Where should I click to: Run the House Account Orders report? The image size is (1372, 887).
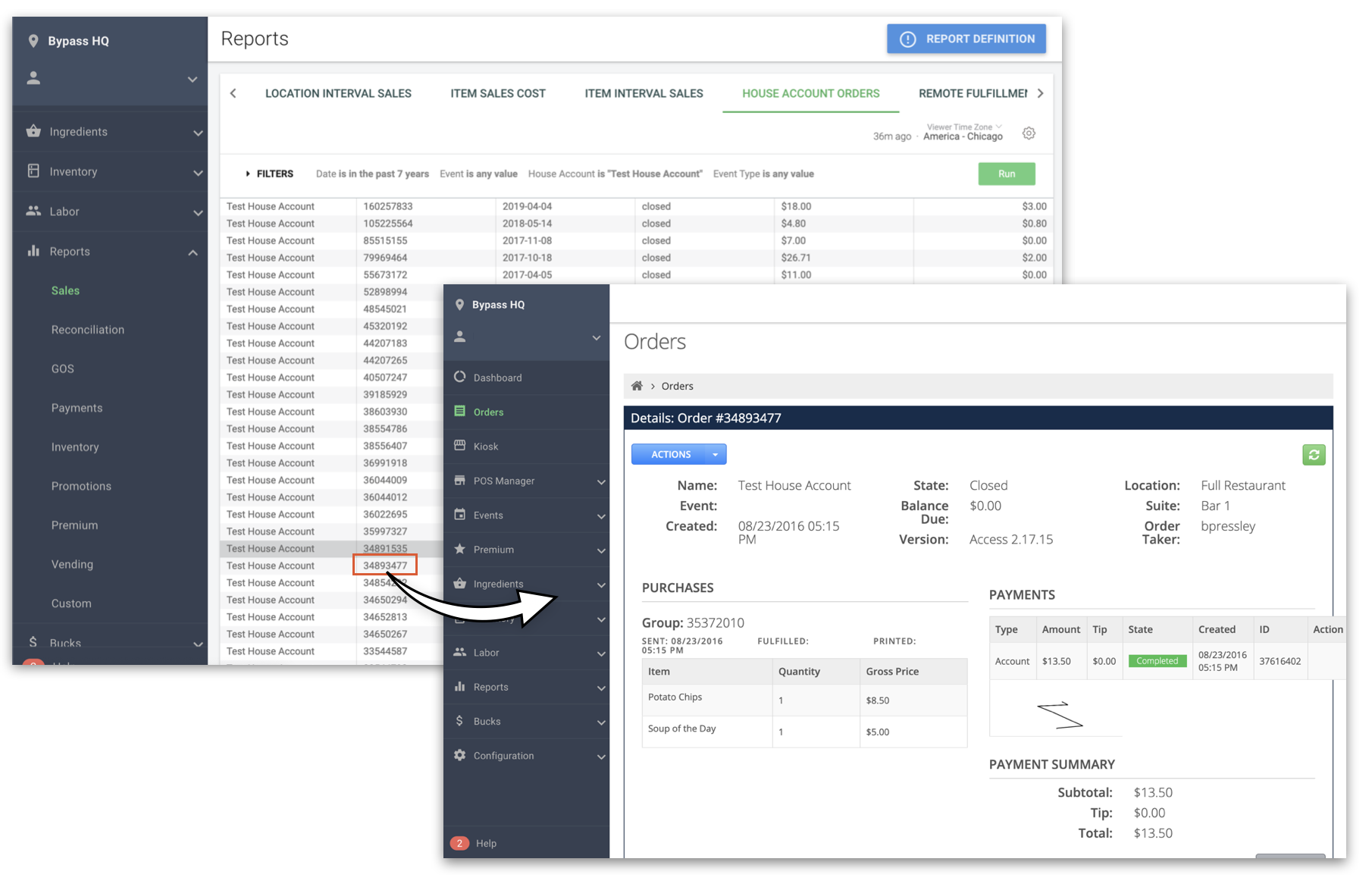[1006, 174]
